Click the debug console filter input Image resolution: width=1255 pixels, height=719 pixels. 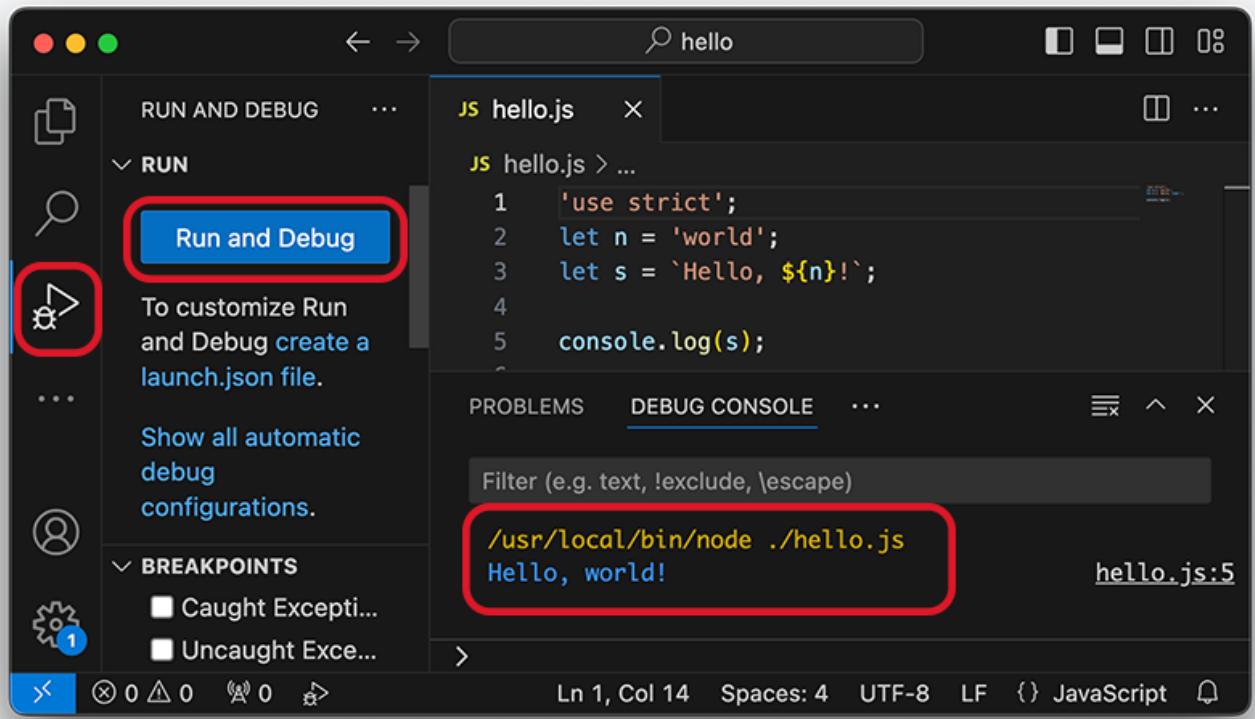[839, 481]
